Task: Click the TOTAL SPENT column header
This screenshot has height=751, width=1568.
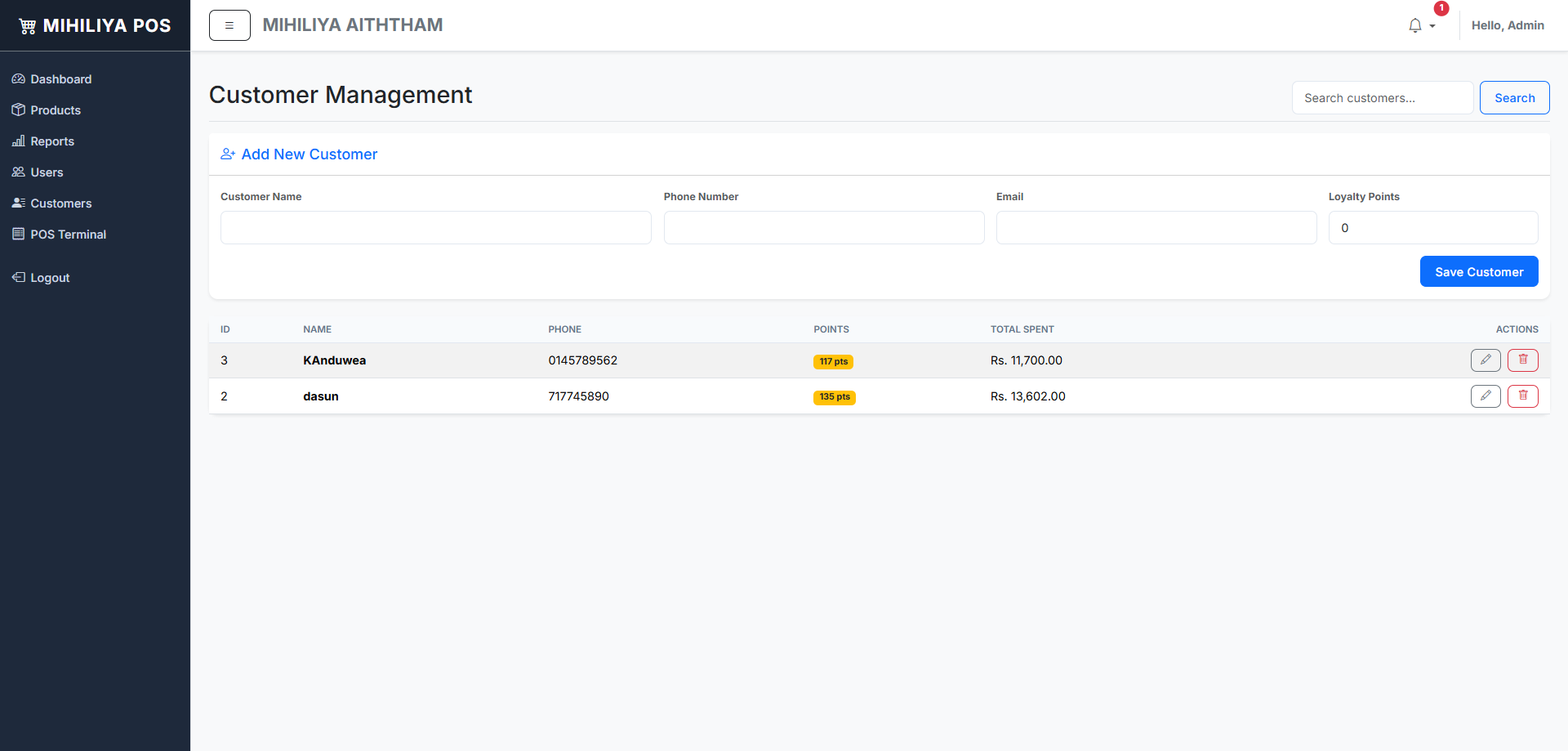Action: point(1022,329)
